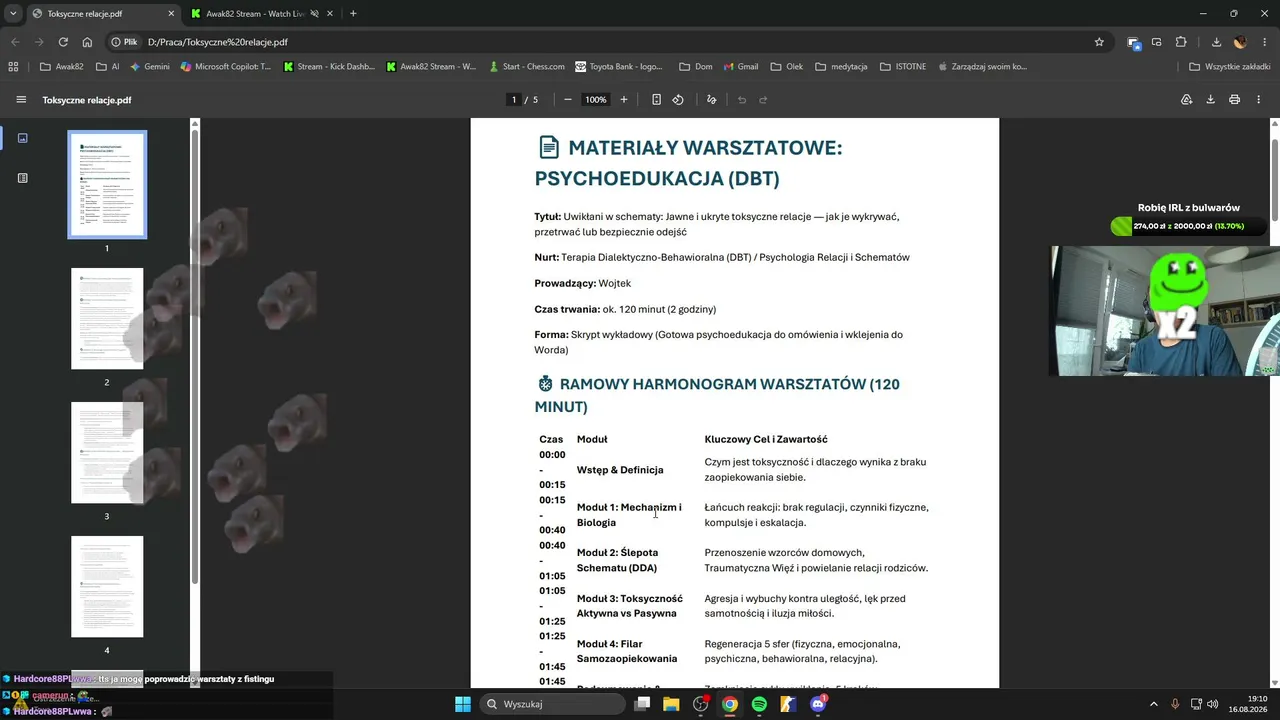Click the address bar with file path
1280x720 pixels.
click(x=600, y=42)
